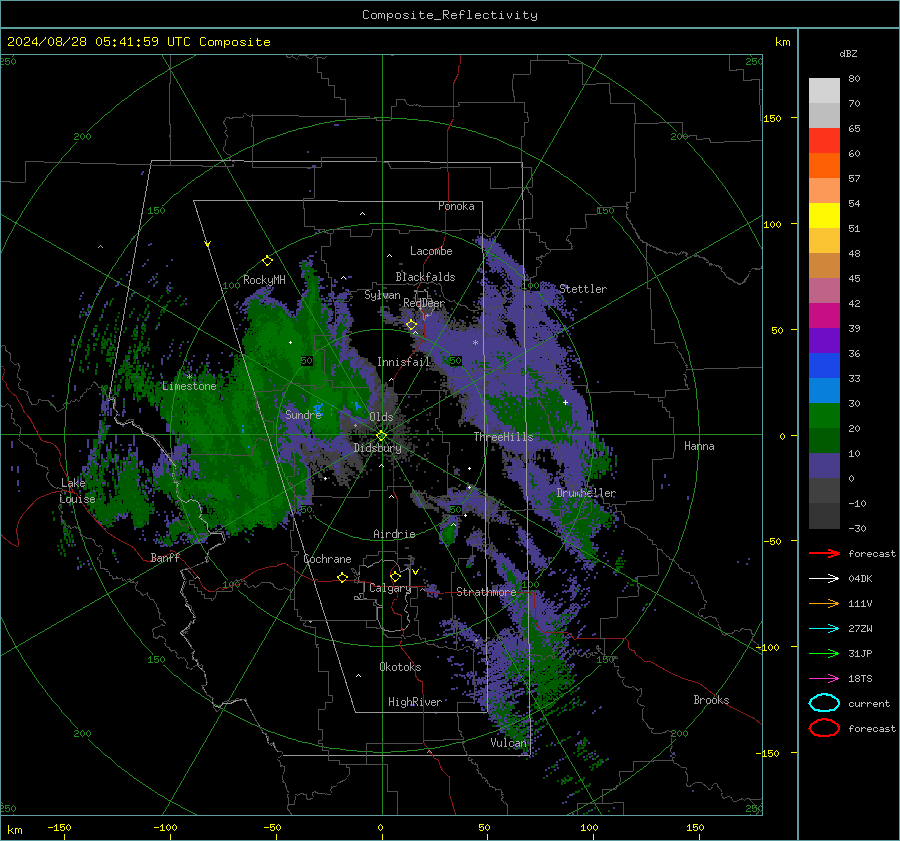This screenshot has height=841, width=900.
Task: Click the yellow diamond marker at RedDeer
Action: pyautogui.click(x=412, y=325)
